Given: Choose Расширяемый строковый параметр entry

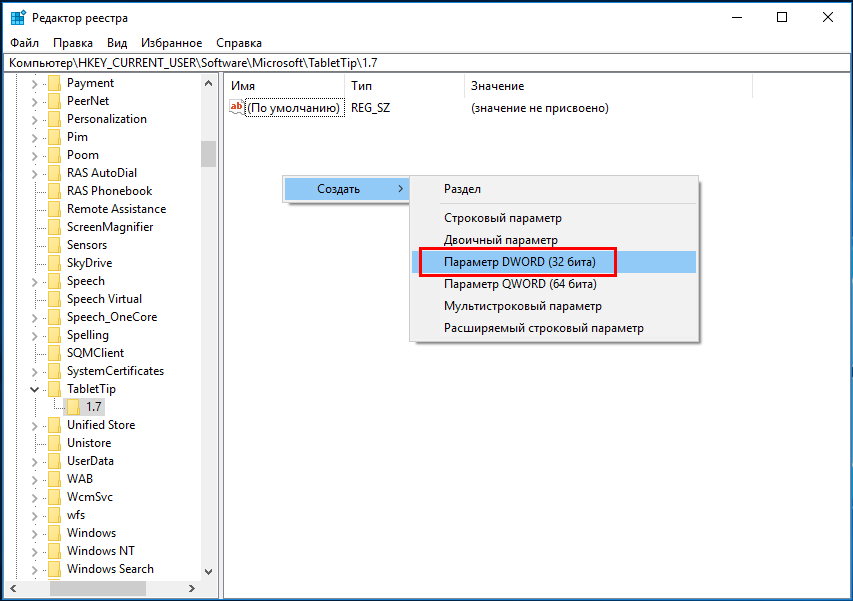Looking at the screenshot, I should [x=554, y=328].
